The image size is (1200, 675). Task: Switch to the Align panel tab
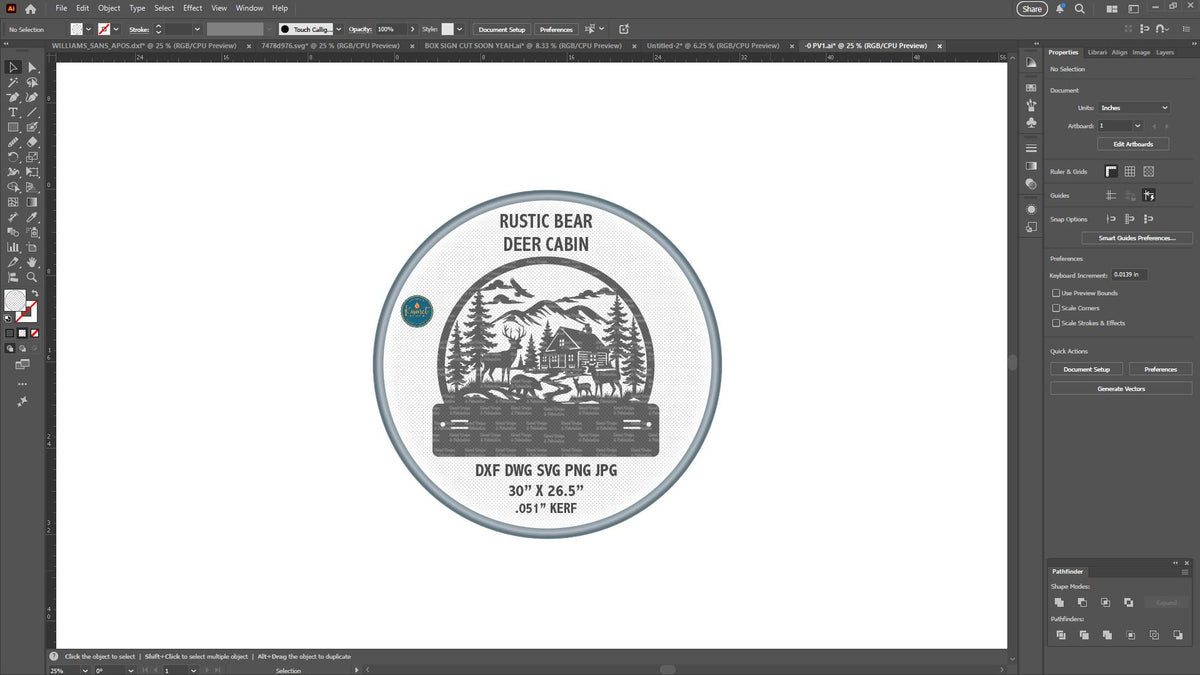point(1119,52)
